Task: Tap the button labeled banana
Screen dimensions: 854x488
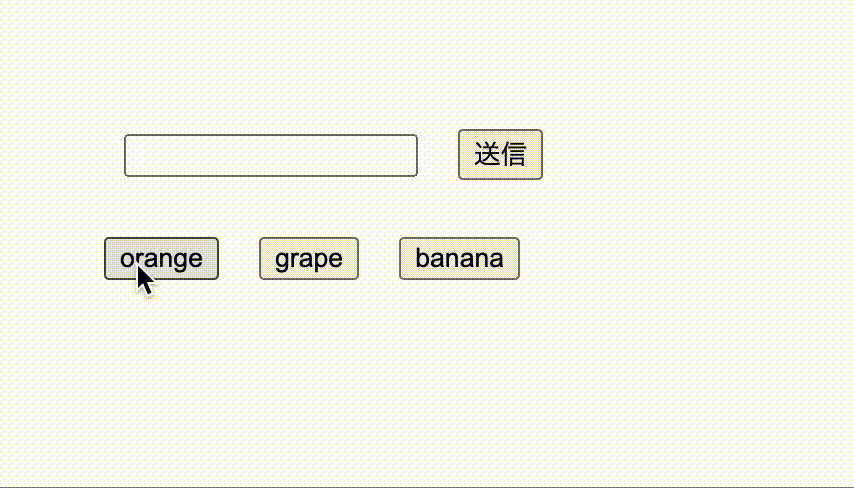Action: 459,258
